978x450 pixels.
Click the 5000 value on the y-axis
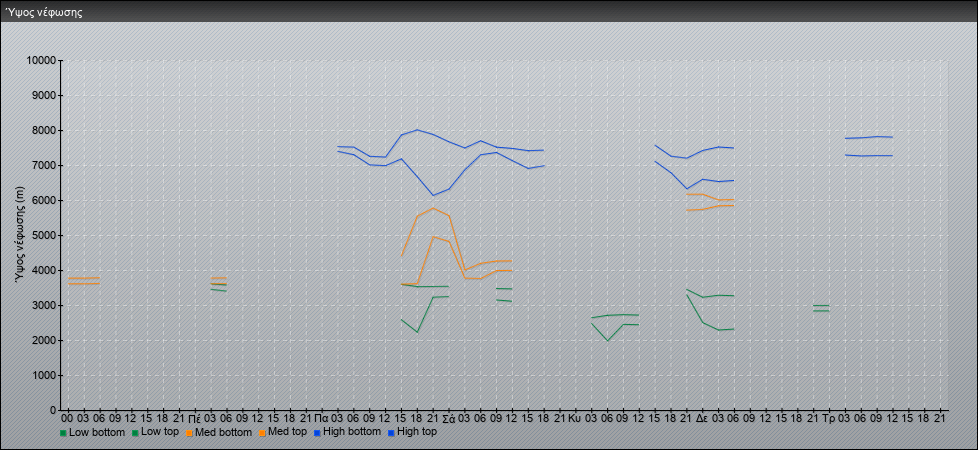(44, 235)
